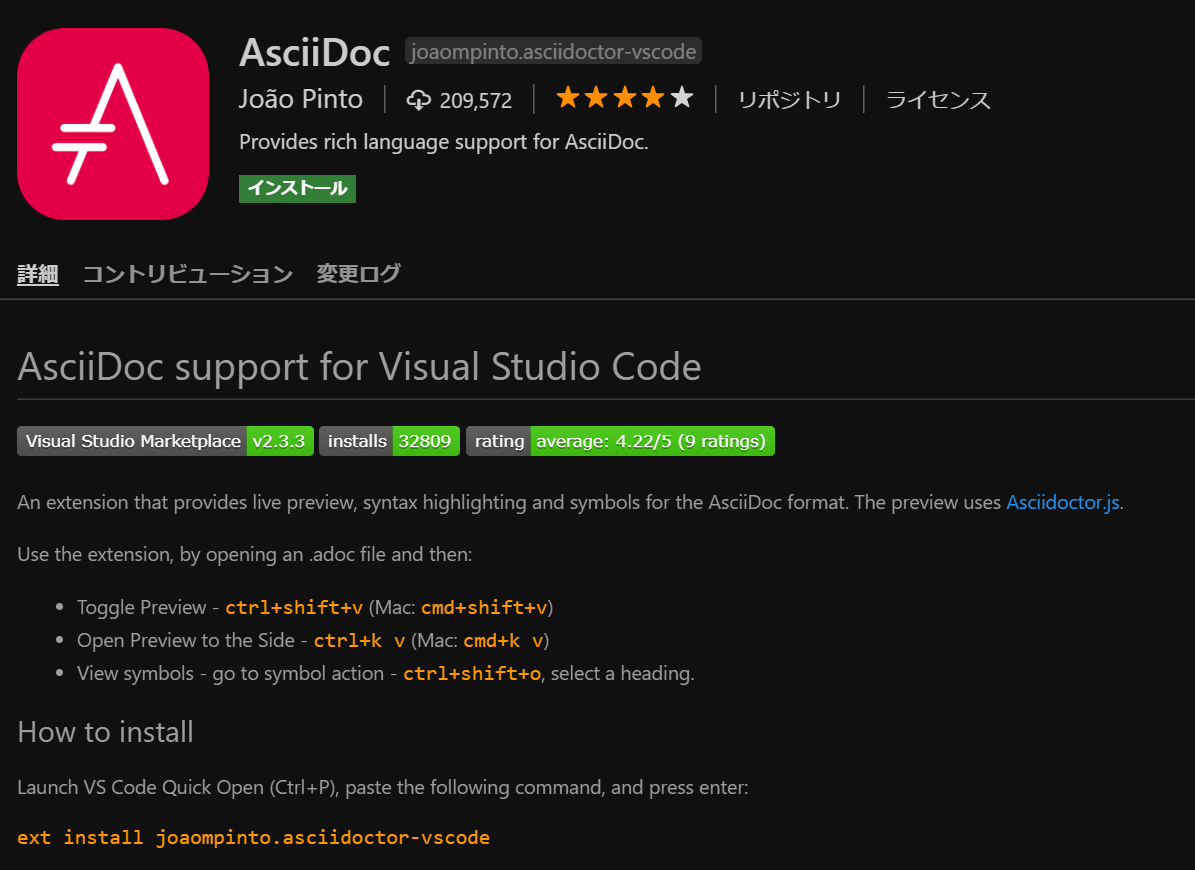Click the ctrl+shift+o shortcut text
This screenshot has height=870, width=1195.
472,673
